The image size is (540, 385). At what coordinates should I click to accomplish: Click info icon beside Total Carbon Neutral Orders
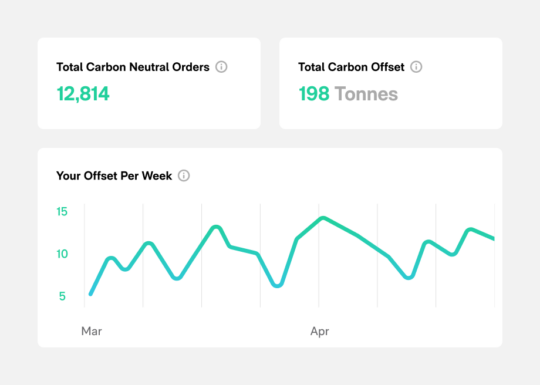pos(221,67)
